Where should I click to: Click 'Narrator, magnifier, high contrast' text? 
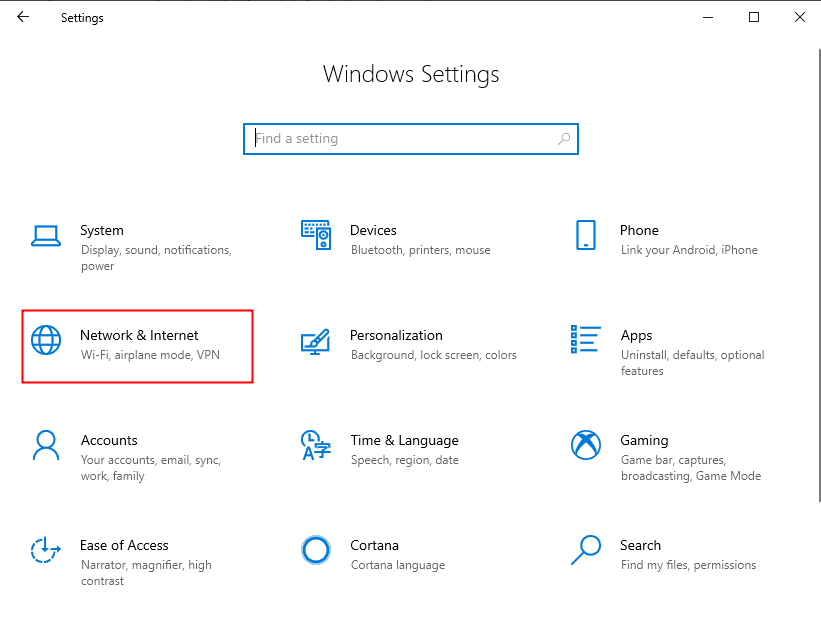tap(146, 573)
